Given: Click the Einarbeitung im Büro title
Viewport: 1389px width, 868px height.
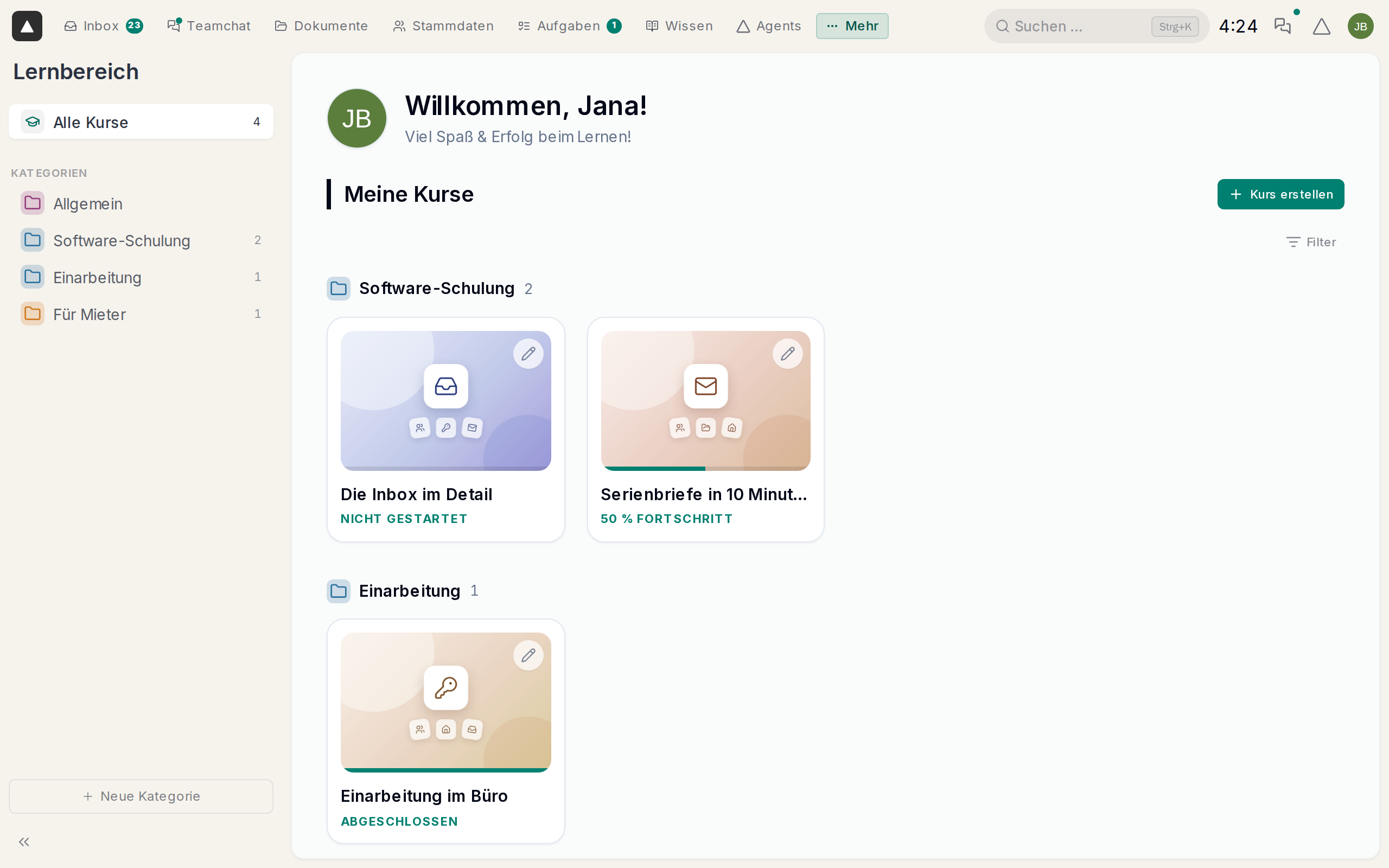Looking at the screenshot, I should 424,796.
